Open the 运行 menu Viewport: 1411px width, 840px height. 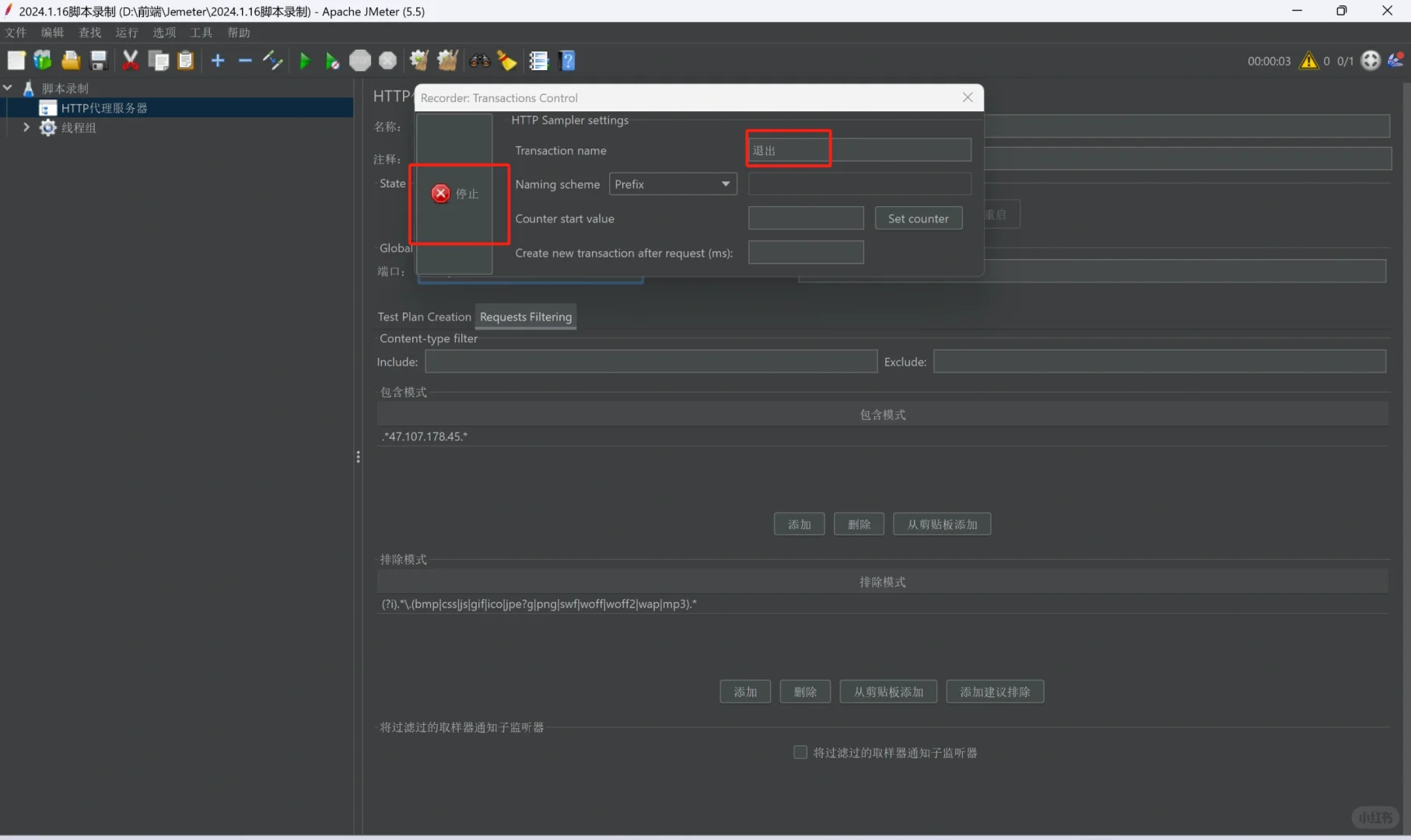[127, 33]
